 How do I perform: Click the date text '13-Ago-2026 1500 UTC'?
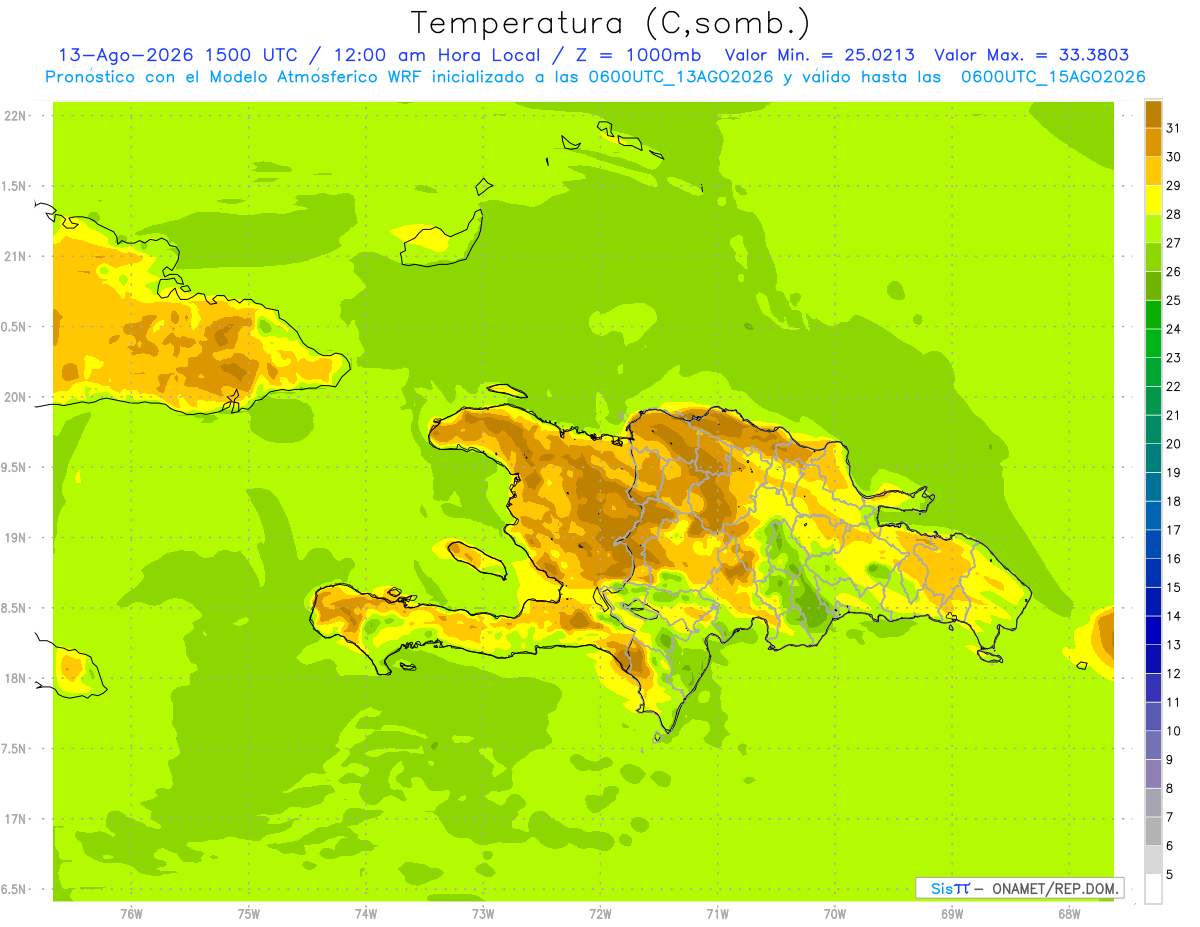point(176,55)
